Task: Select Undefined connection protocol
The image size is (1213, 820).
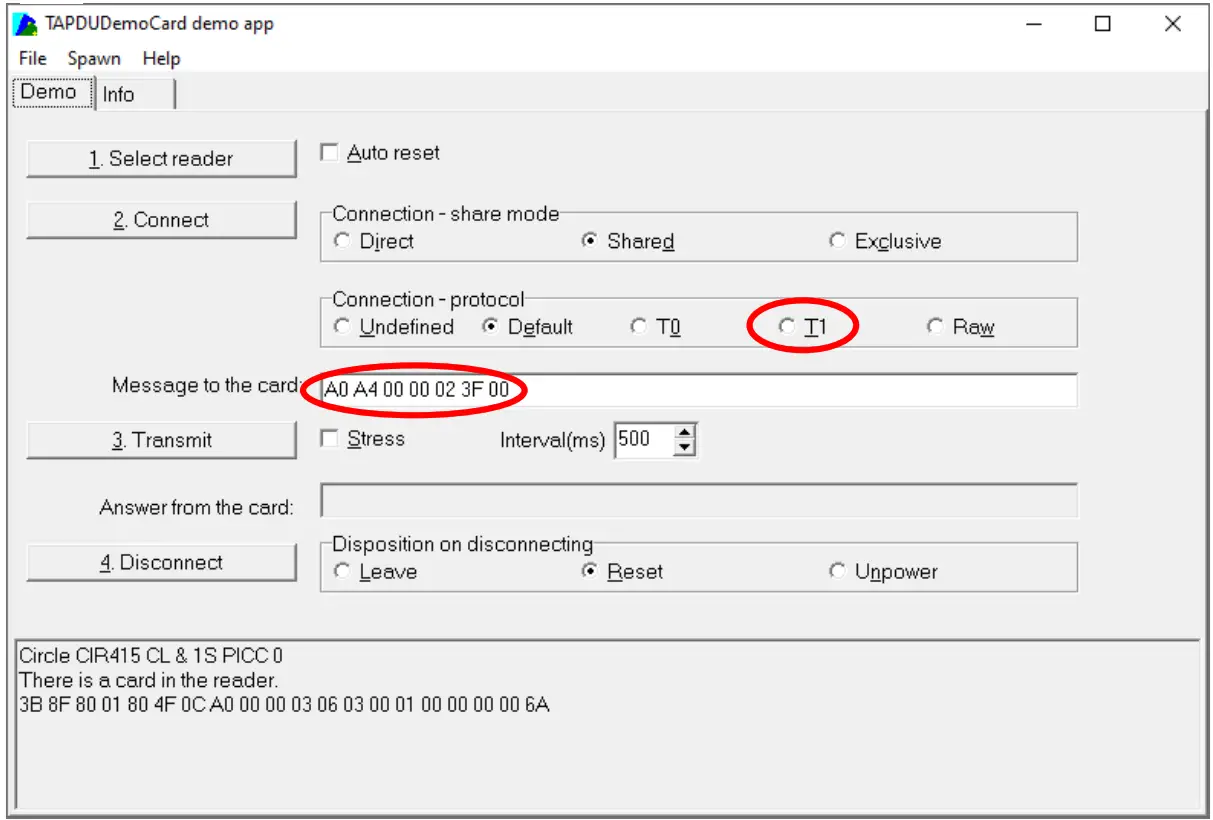Action: pos(394,327)
